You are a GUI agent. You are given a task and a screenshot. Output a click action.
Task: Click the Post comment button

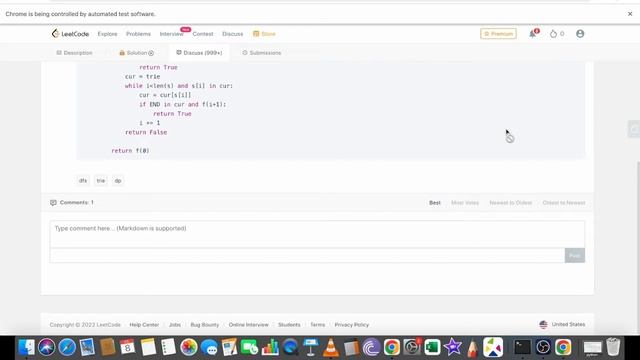[x=575, y=256]
